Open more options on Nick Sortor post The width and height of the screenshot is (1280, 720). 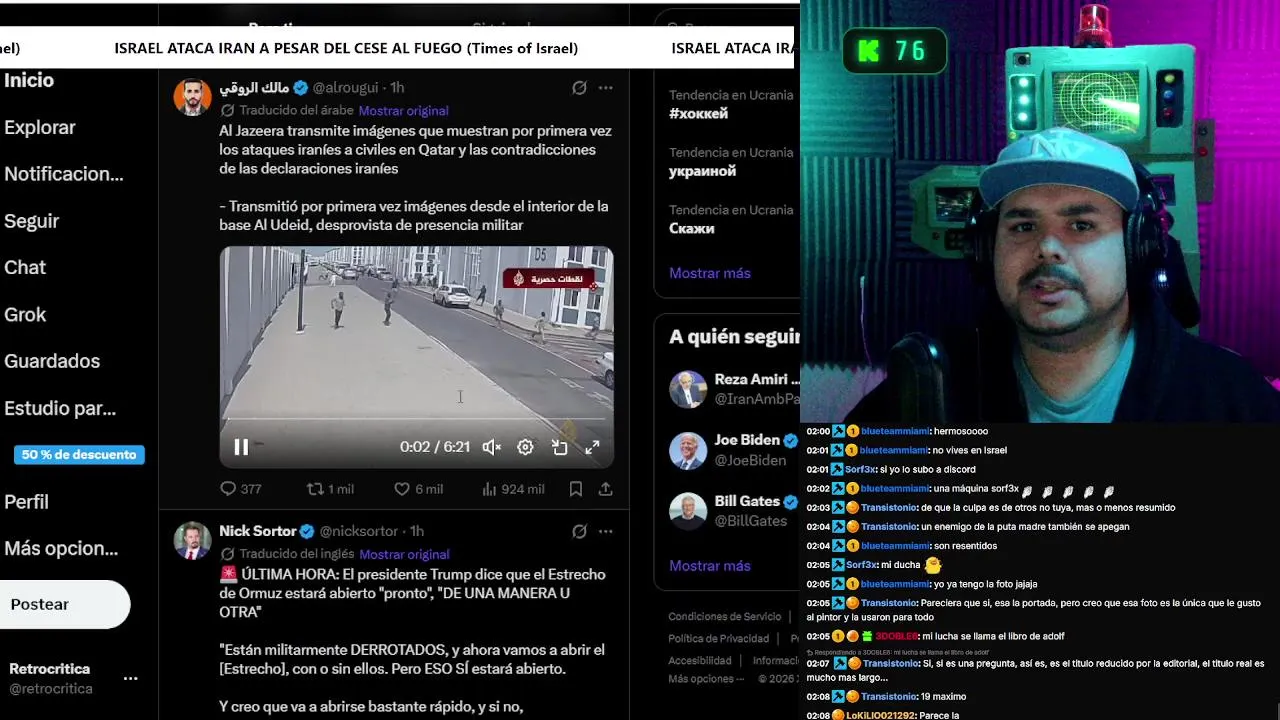click(x=605, y=531)
